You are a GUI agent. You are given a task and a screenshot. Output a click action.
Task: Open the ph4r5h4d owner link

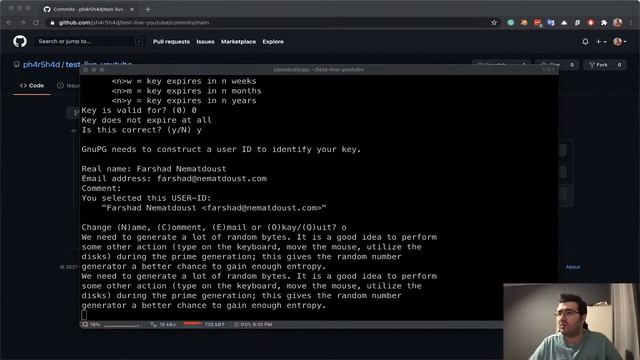(x=41, y=64)
